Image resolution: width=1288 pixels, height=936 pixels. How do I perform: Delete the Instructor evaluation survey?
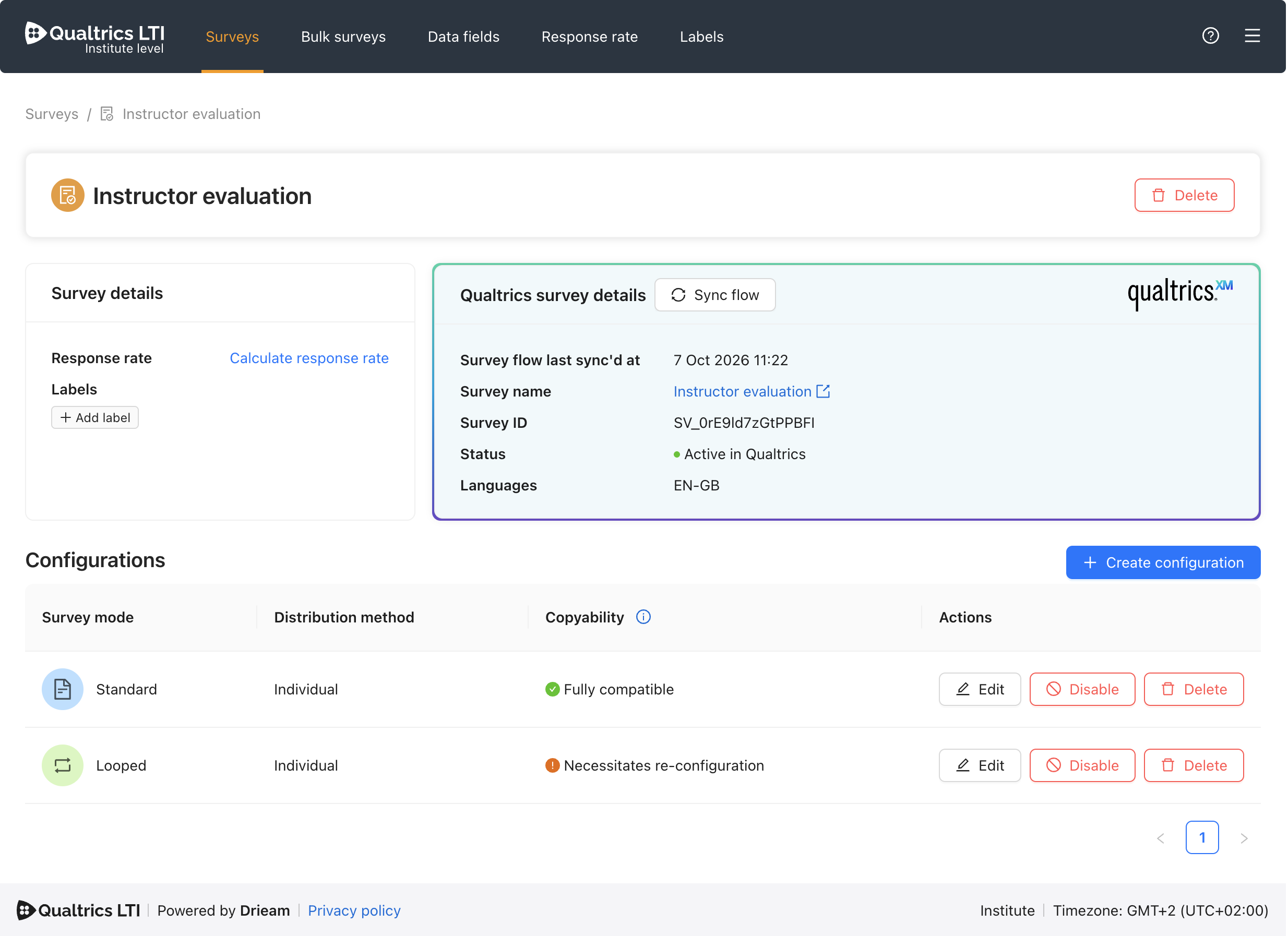[1184, 195]
